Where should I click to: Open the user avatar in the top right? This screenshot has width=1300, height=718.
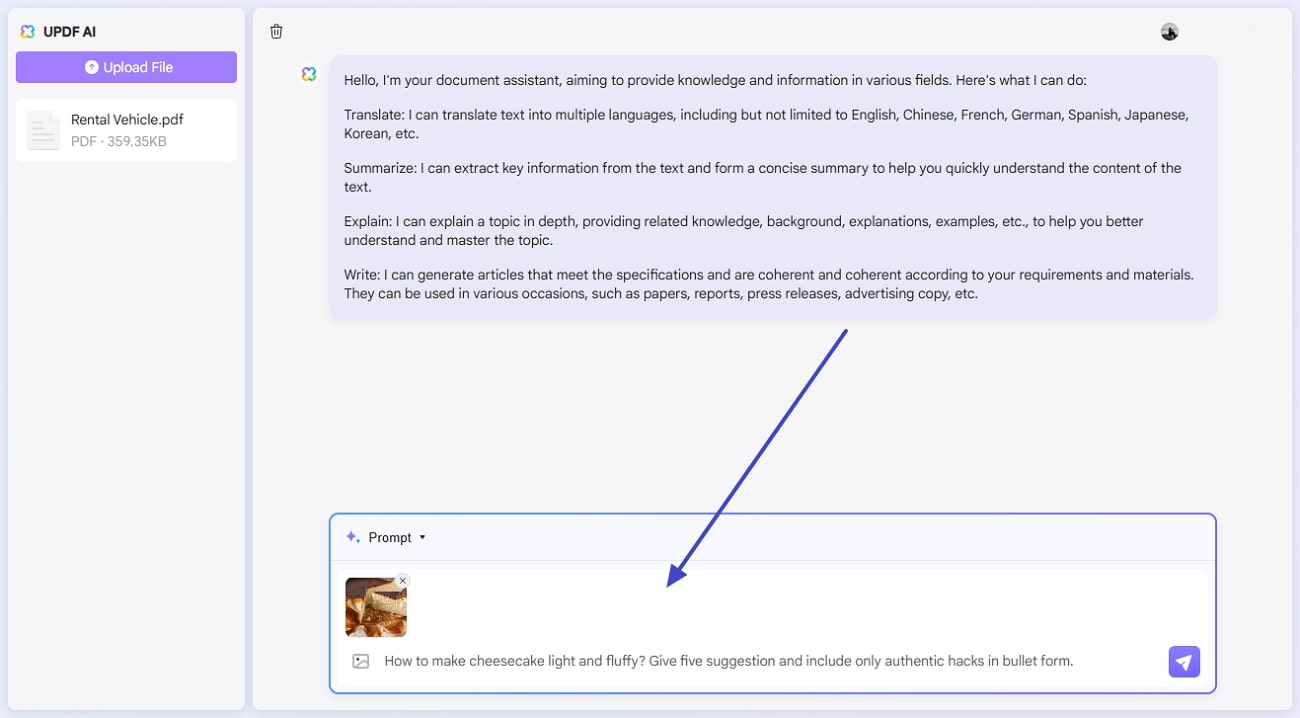[x=1169, y=31]
